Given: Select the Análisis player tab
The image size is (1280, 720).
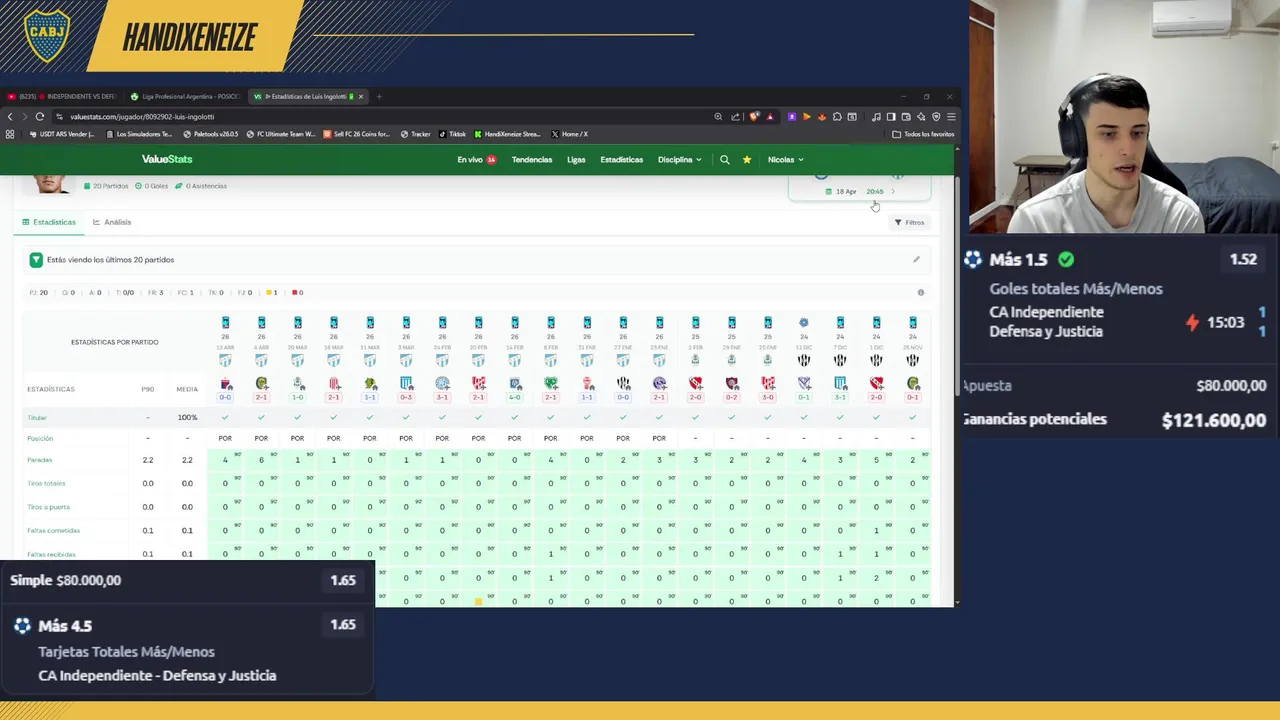Looking at the screenshot, I should 112,222.
